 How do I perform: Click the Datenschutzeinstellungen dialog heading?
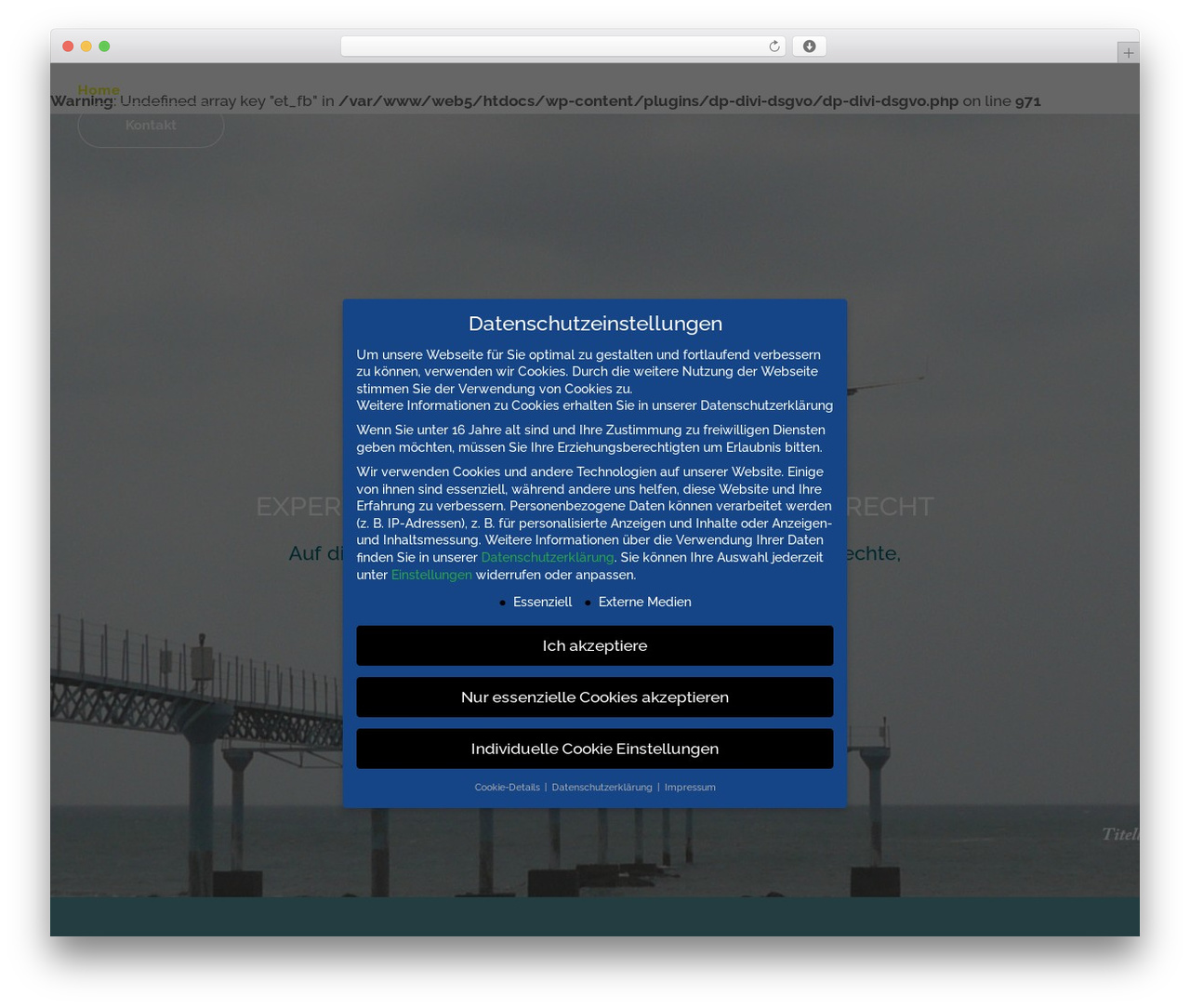coord(595,324)
